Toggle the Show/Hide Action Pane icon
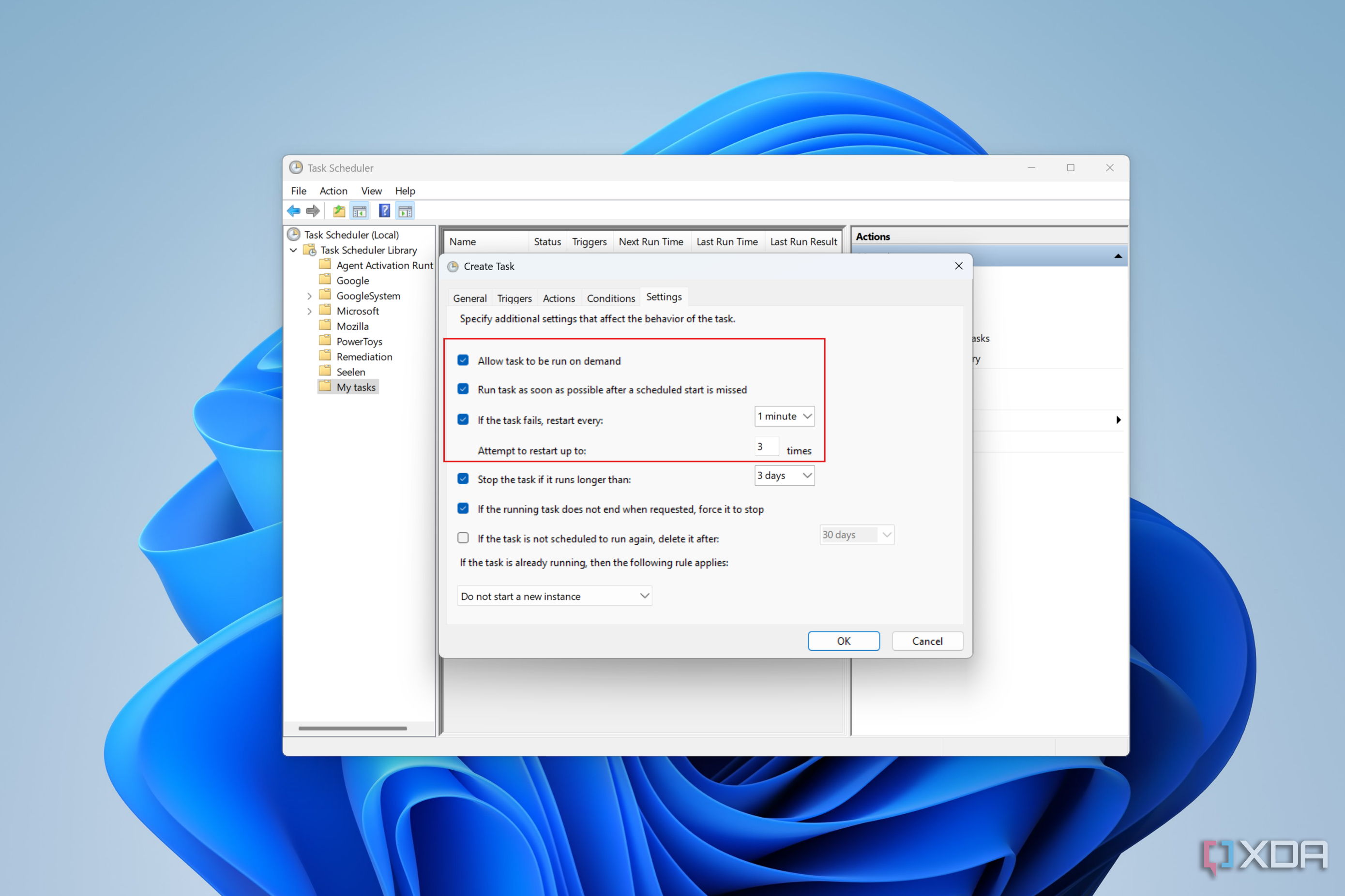The width and height of the screenshot is (1345, 896). point(405,211)
